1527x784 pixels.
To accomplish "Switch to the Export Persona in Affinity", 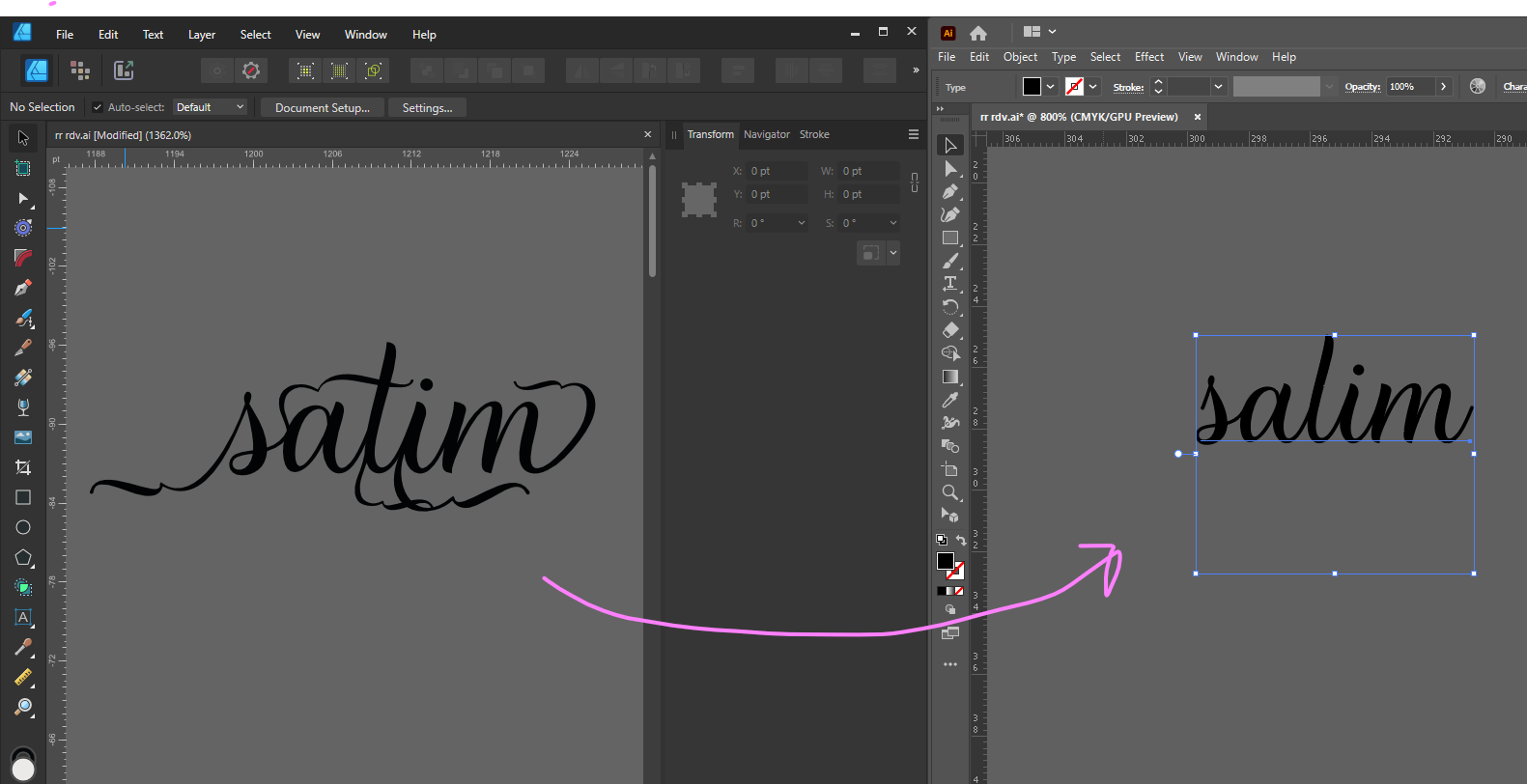I will click(x=124, y=70).
